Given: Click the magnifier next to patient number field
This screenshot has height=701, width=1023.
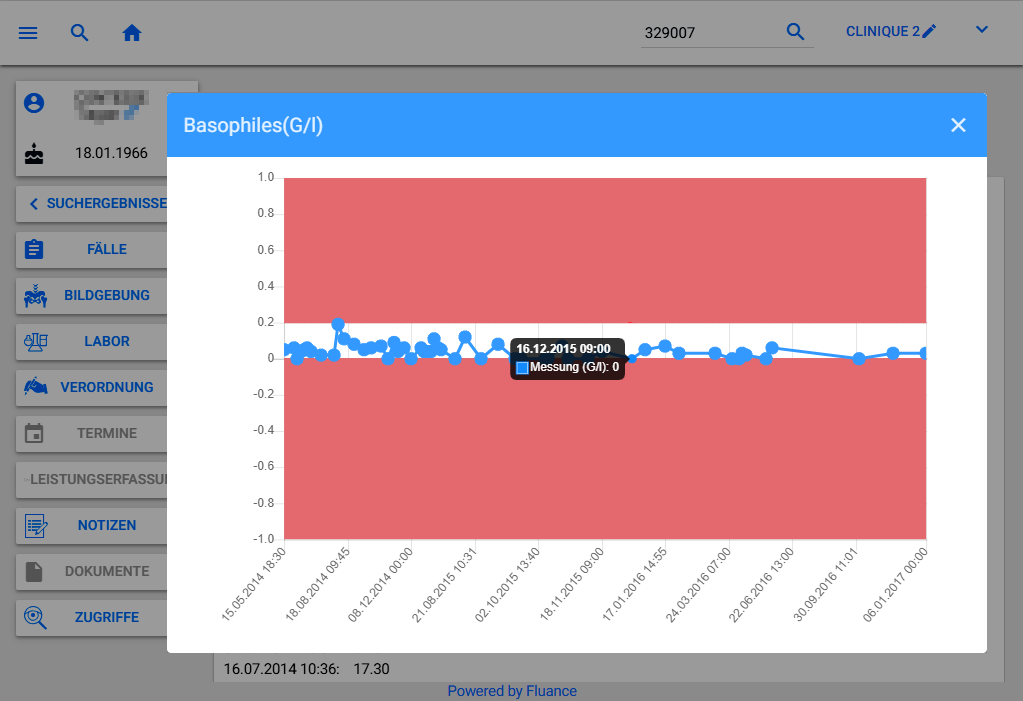Looking at the screenshot, I should pyautogui.click(x=796, y=32).
